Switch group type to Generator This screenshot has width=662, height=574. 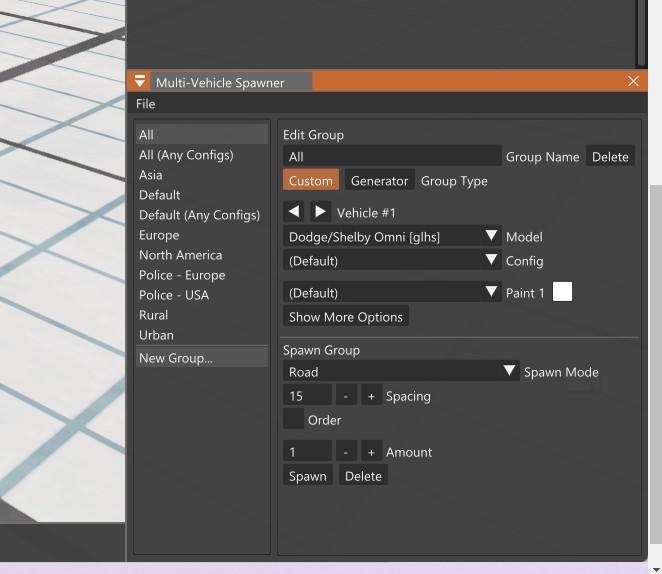(x=379, y=181)
